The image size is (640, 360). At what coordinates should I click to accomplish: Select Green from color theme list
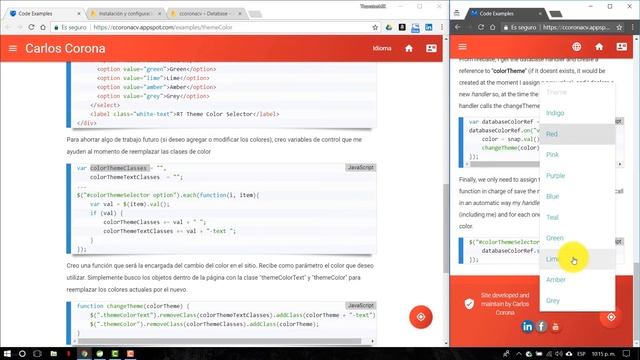577,238
